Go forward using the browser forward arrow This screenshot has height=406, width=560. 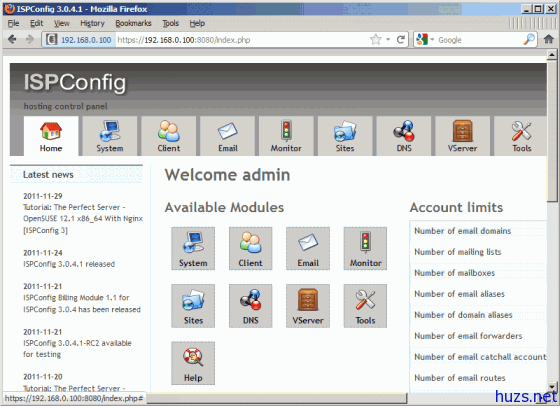click(30, 39)
